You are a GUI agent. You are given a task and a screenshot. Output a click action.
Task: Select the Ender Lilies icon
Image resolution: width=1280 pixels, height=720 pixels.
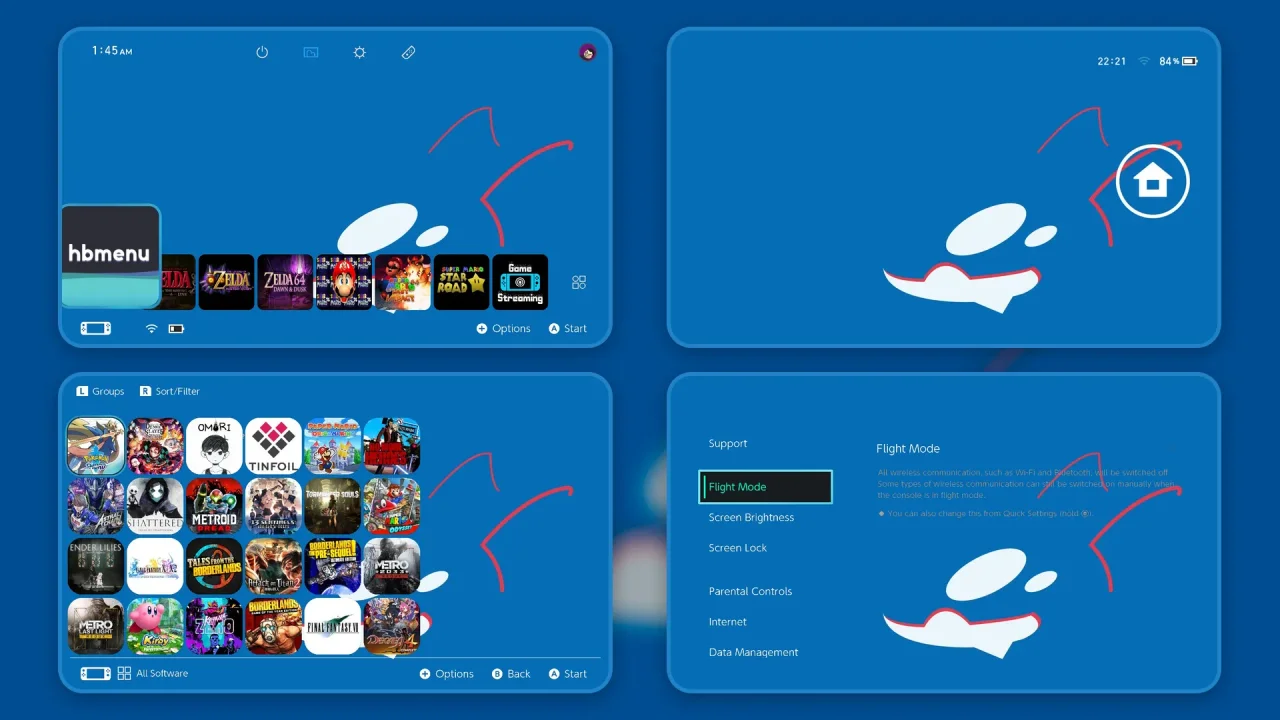96,566
